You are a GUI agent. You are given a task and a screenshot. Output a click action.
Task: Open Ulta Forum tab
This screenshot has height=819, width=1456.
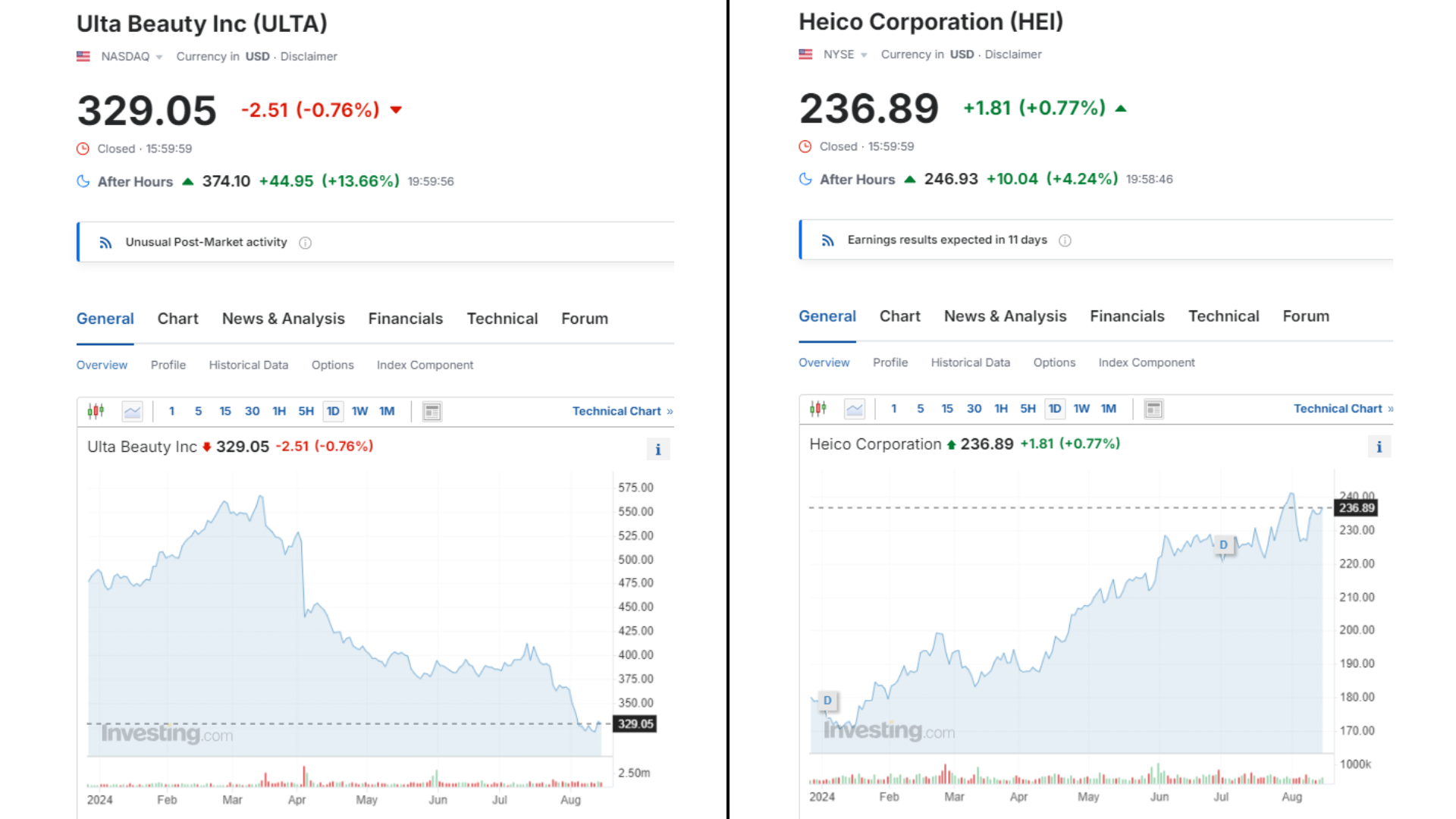[584, 318]
